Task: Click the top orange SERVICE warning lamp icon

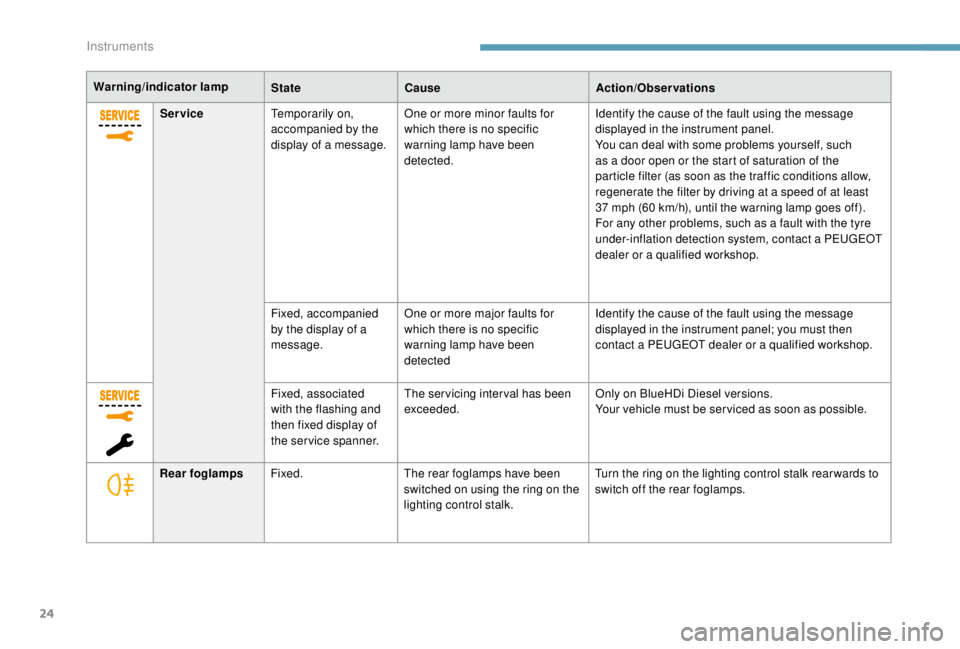Action: (x=120, y=126)
